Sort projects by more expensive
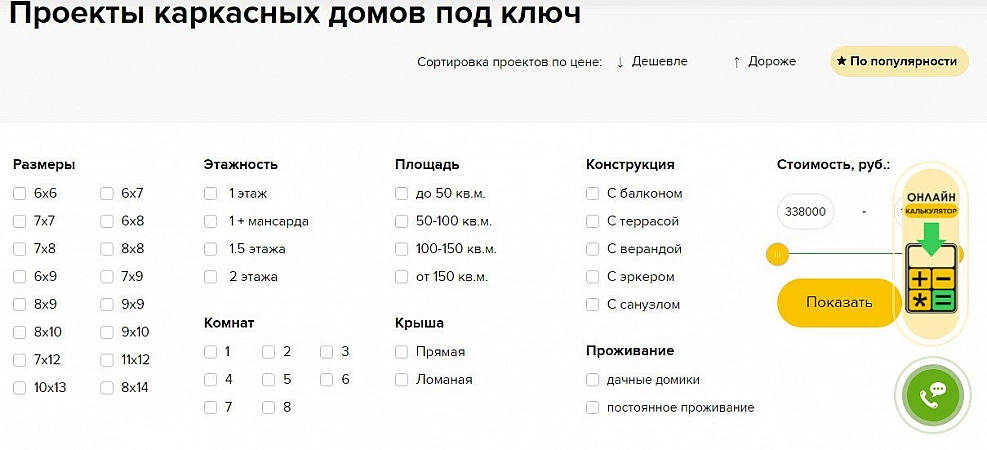Image resolution: width=987 pixels, height=450 pixels. tap(765, 62)
